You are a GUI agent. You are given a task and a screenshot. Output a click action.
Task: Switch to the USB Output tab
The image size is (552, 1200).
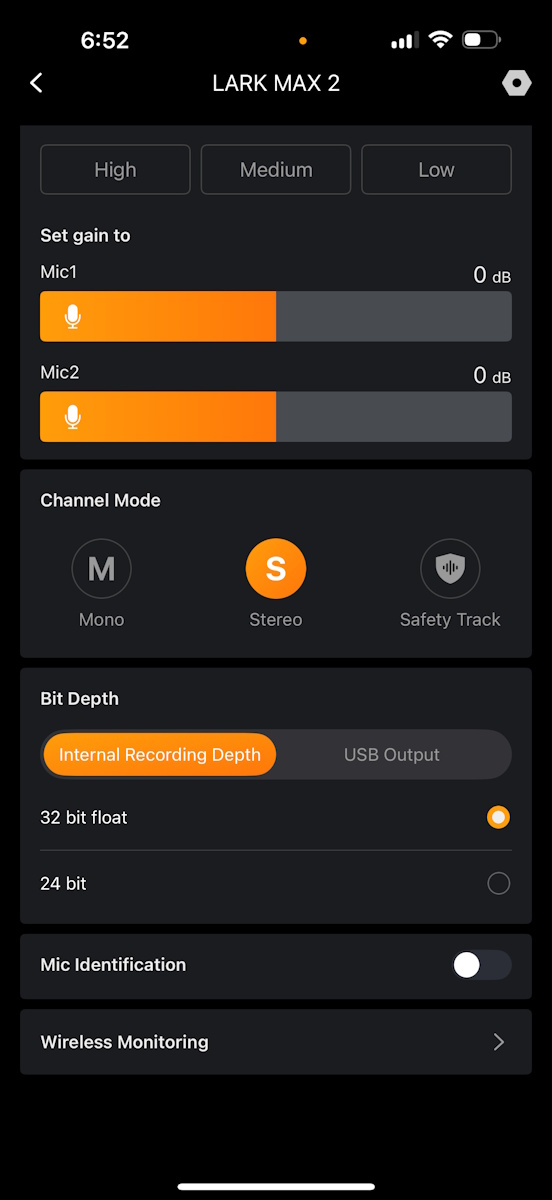[392, 755]
